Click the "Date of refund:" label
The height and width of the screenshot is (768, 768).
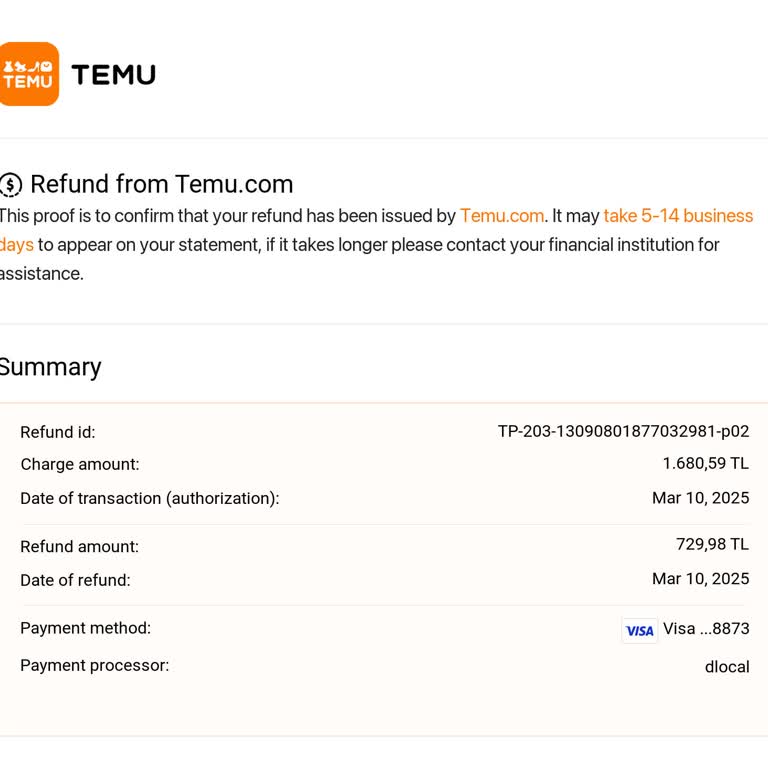[75, 580]
